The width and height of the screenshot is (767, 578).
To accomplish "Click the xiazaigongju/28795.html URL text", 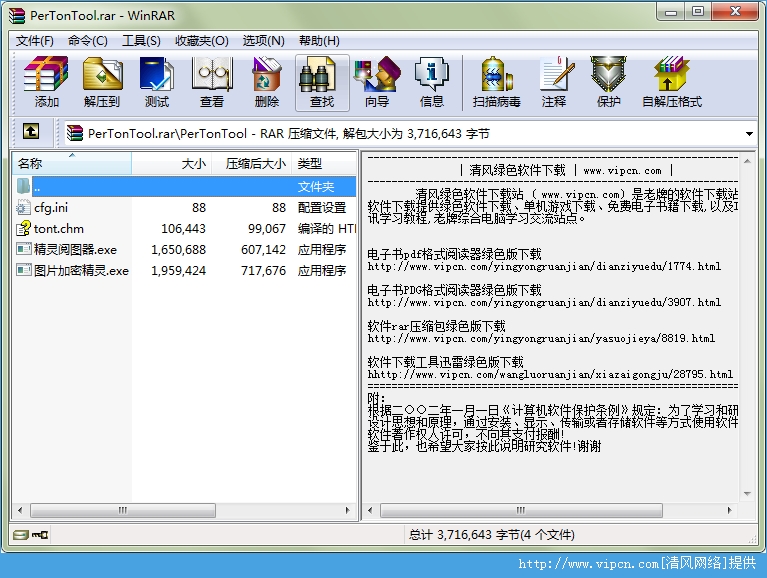I will (x=550, y=375).
